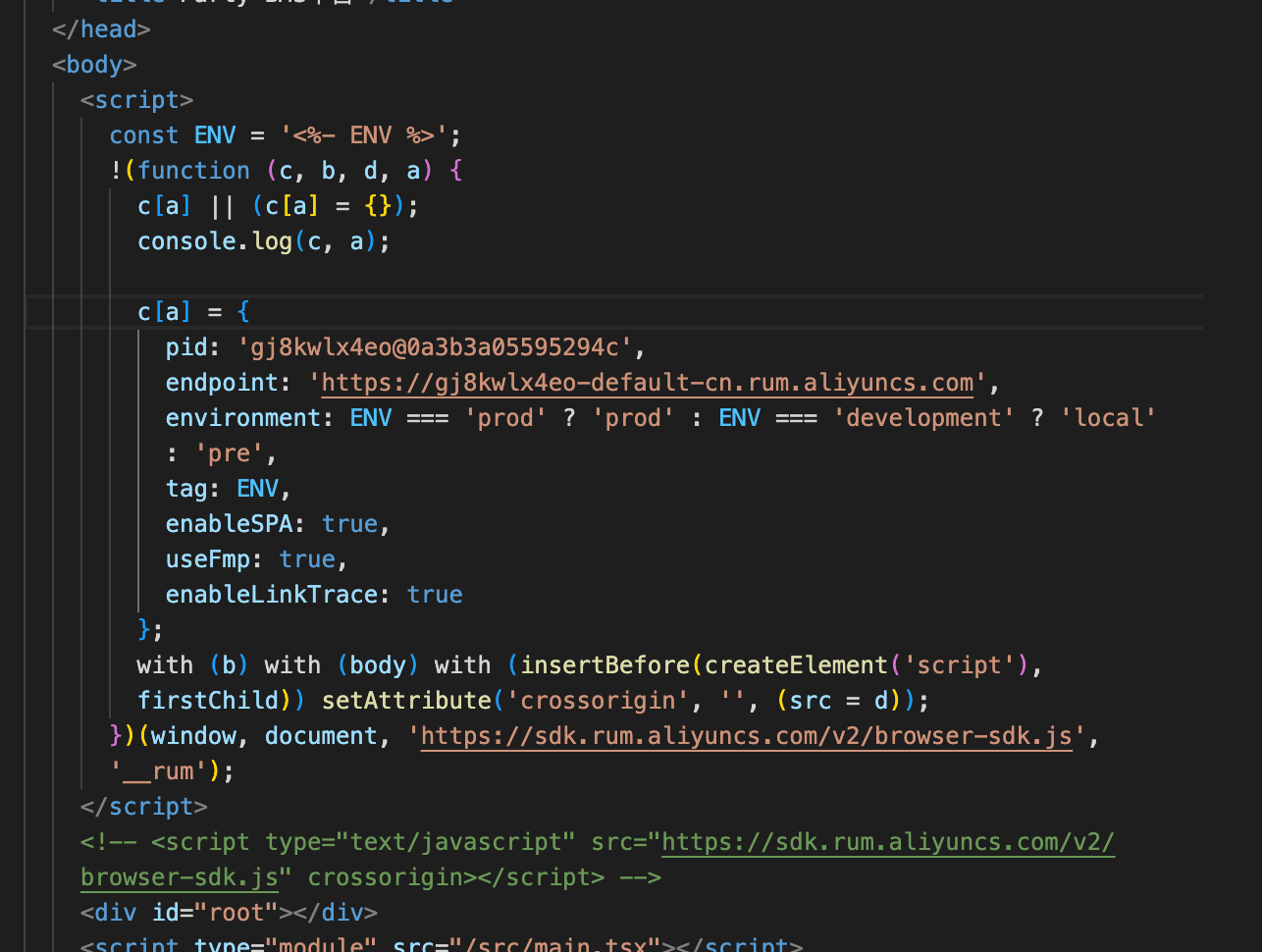Click the div id="root" element
Screen dimensions: 1262x952
coord(229,913)
